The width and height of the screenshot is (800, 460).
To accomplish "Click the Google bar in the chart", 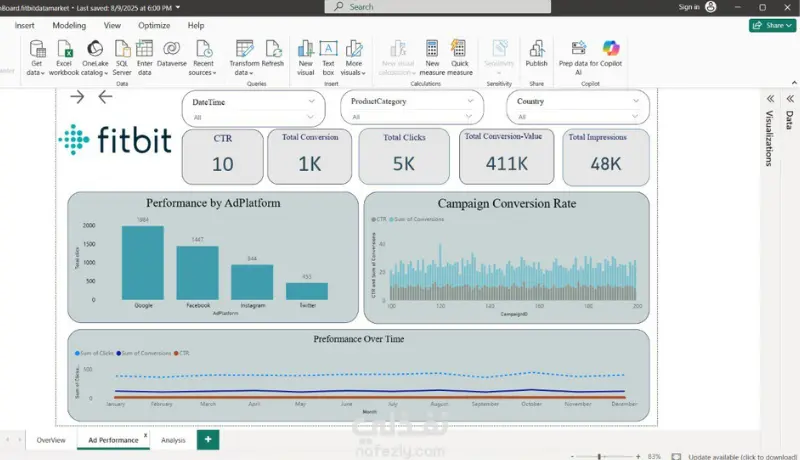I will 143,263.
